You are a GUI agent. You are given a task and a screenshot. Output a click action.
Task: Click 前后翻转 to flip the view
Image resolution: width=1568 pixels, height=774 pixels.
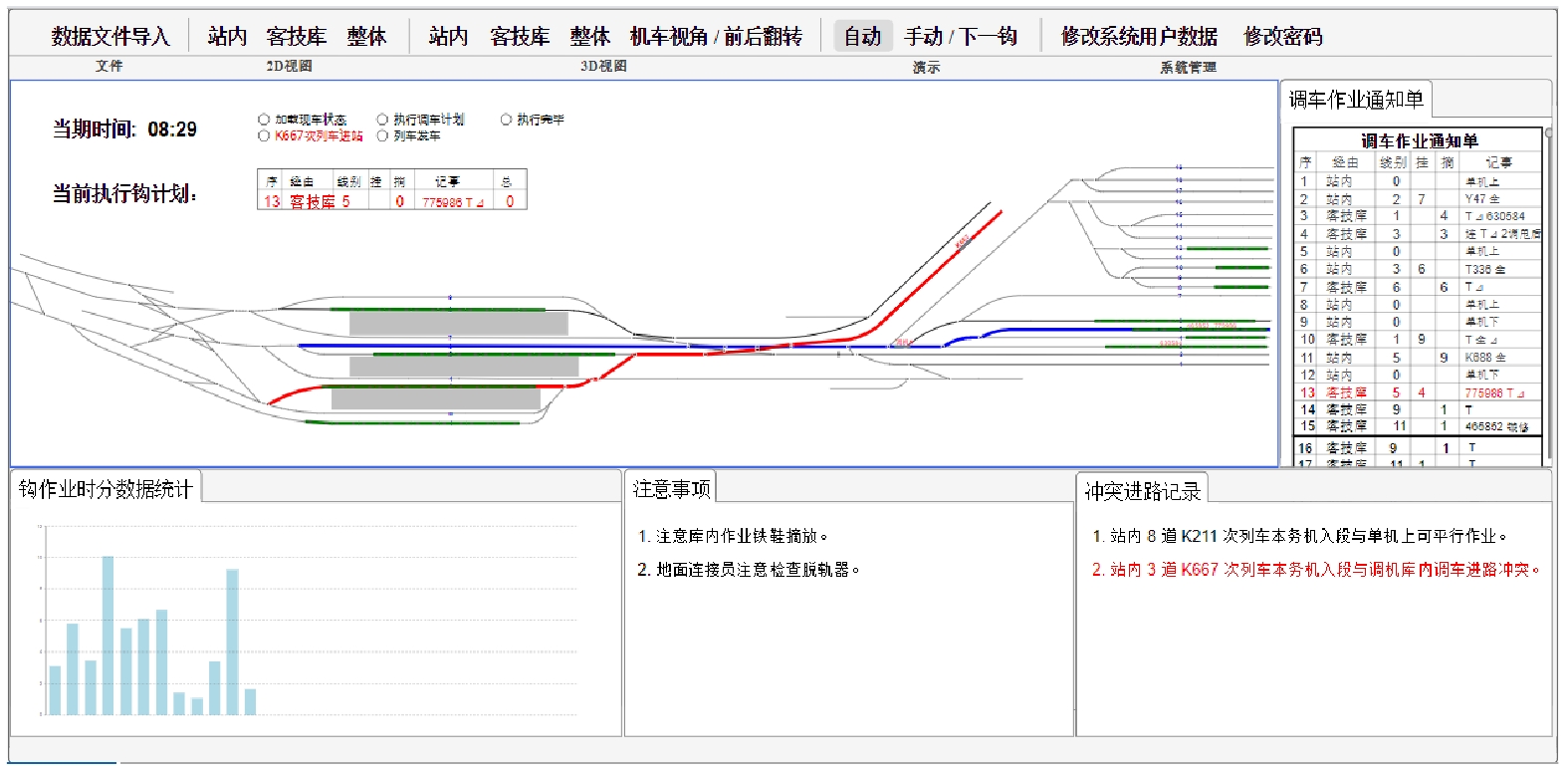763,37
